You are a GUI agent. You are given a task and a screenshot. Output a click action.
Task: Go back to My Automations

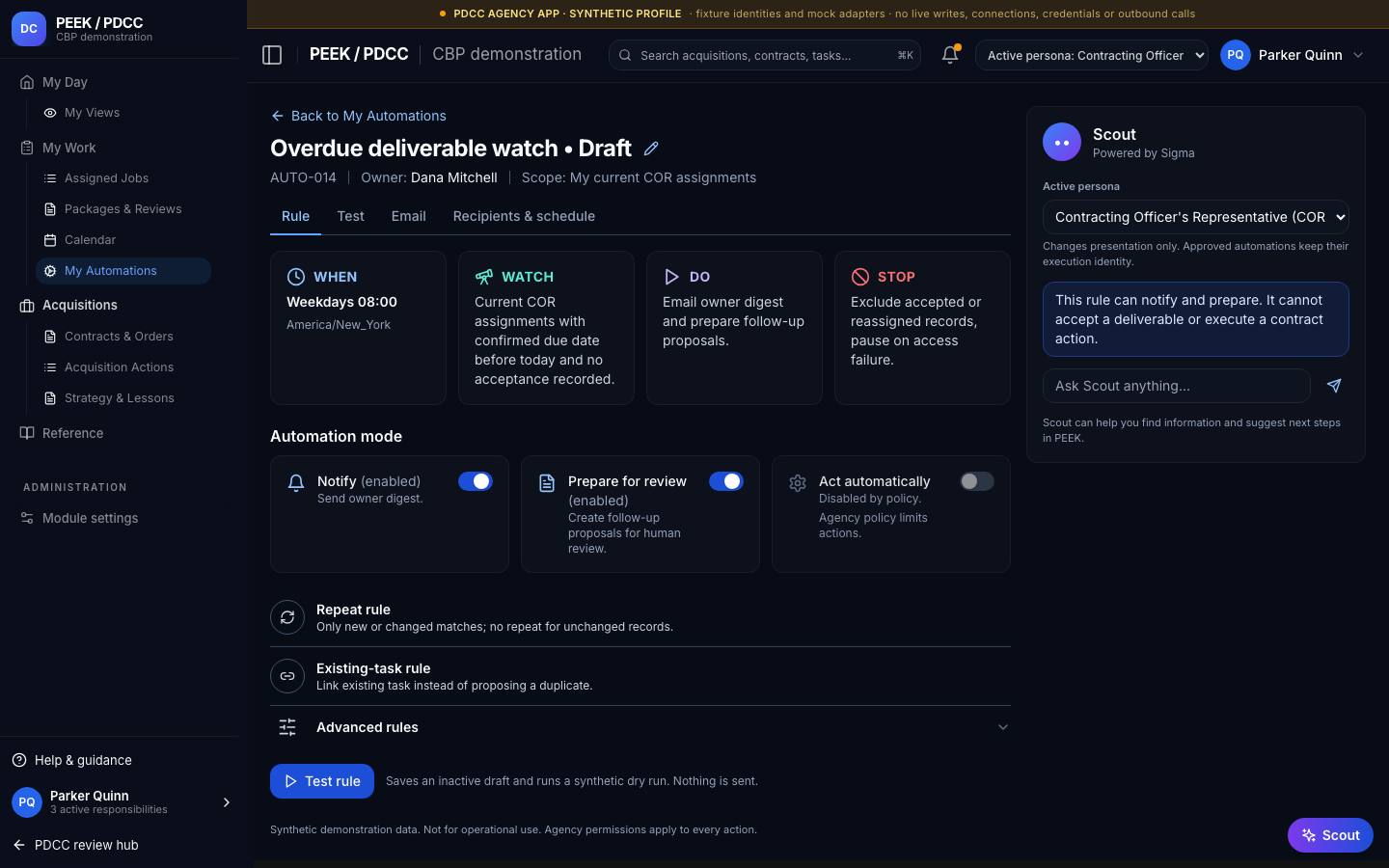[x=359, y=116]
